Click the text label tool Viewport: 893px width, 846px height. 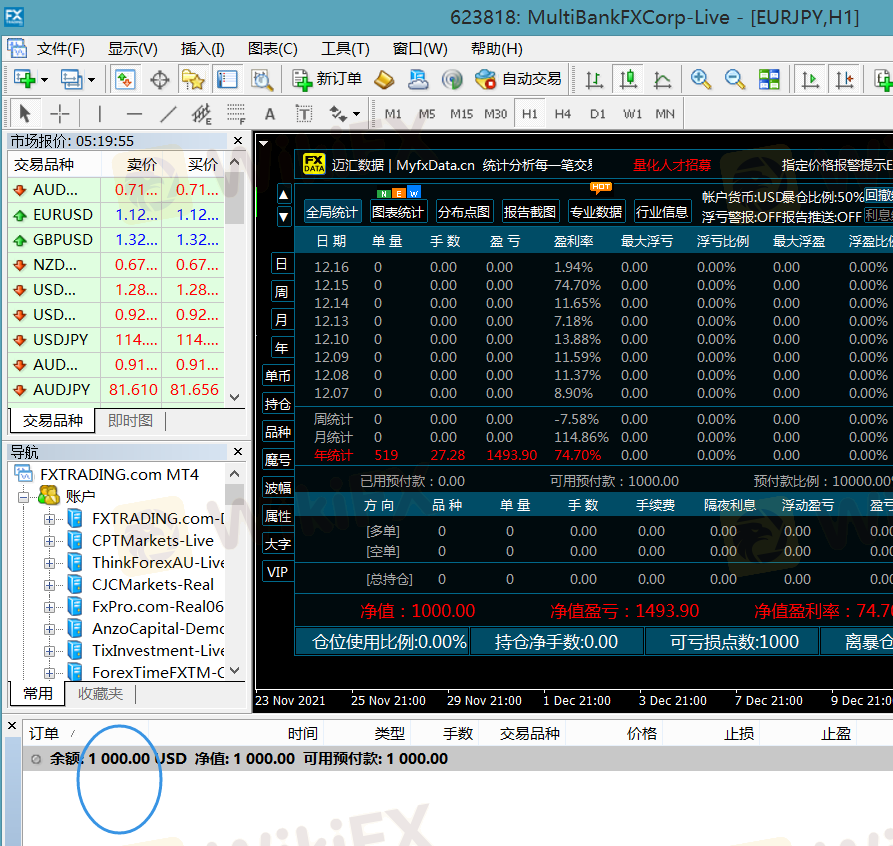point(270,114)
